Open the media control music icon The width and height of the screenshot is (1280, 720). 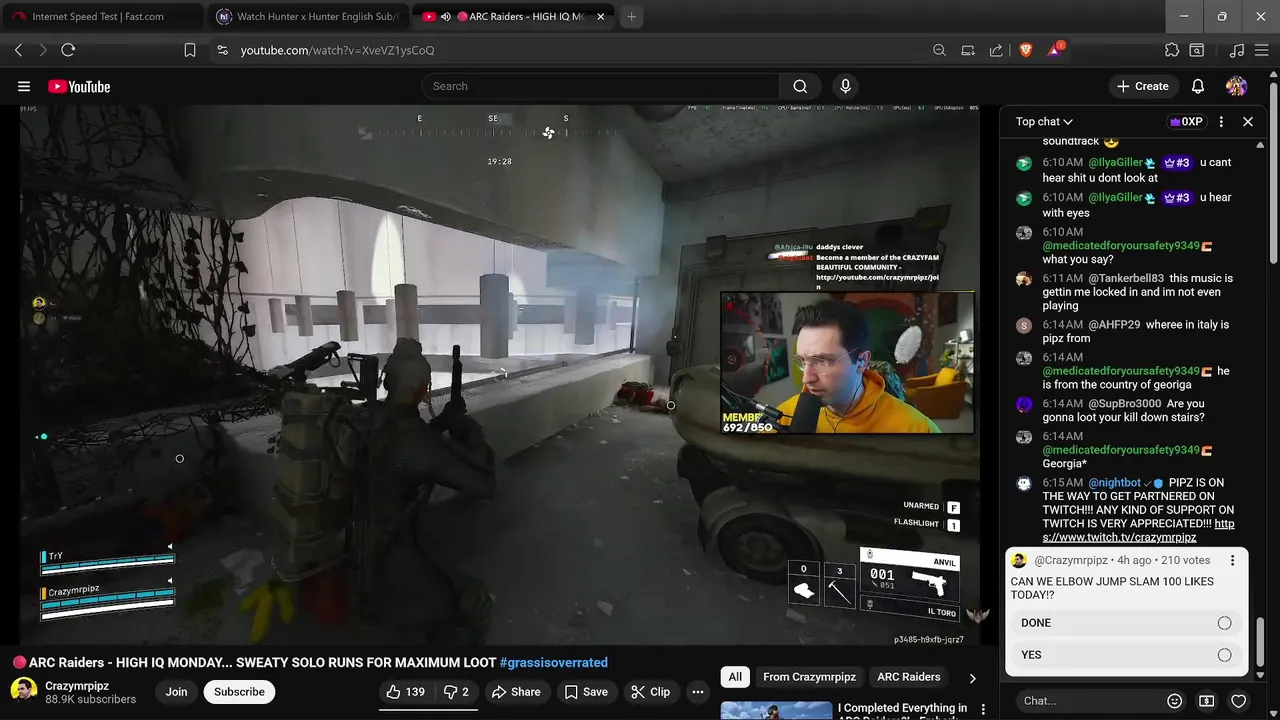pyautogui.click(x=1237, y=50)
